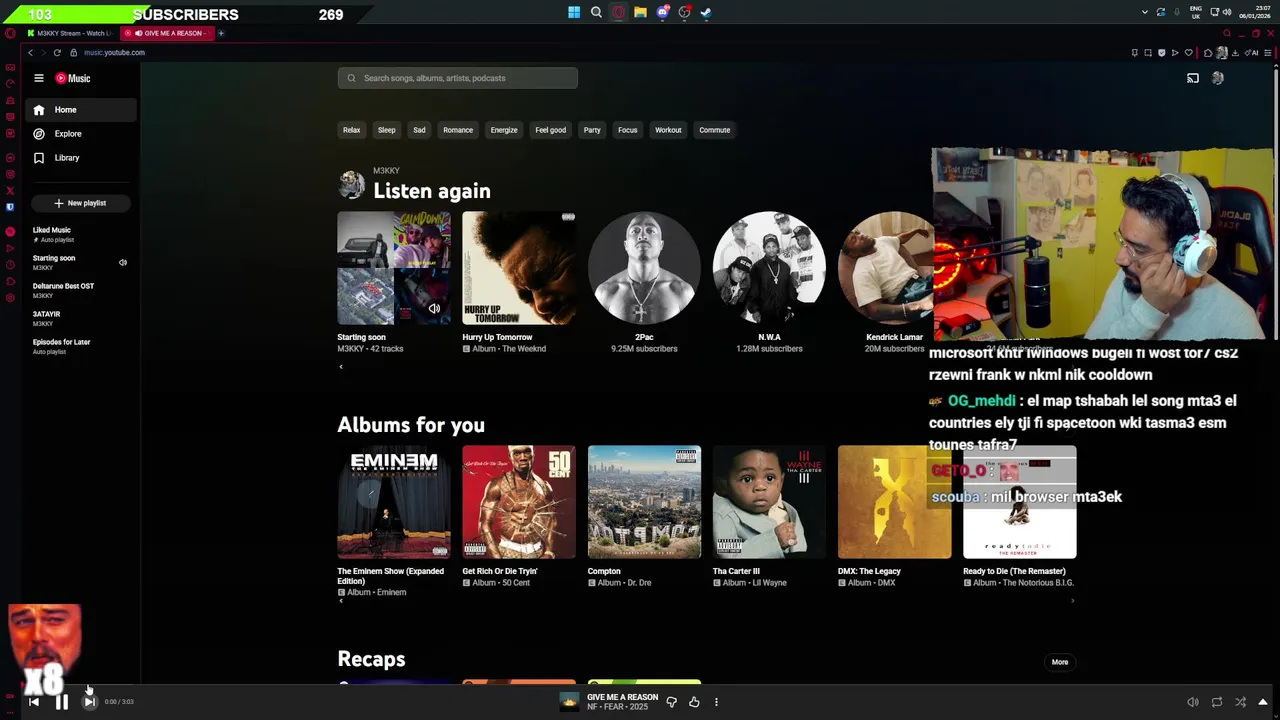Open the Deltarune Best OST playlist
Screen dimensions: 1280x720
[x=81, y=290]
